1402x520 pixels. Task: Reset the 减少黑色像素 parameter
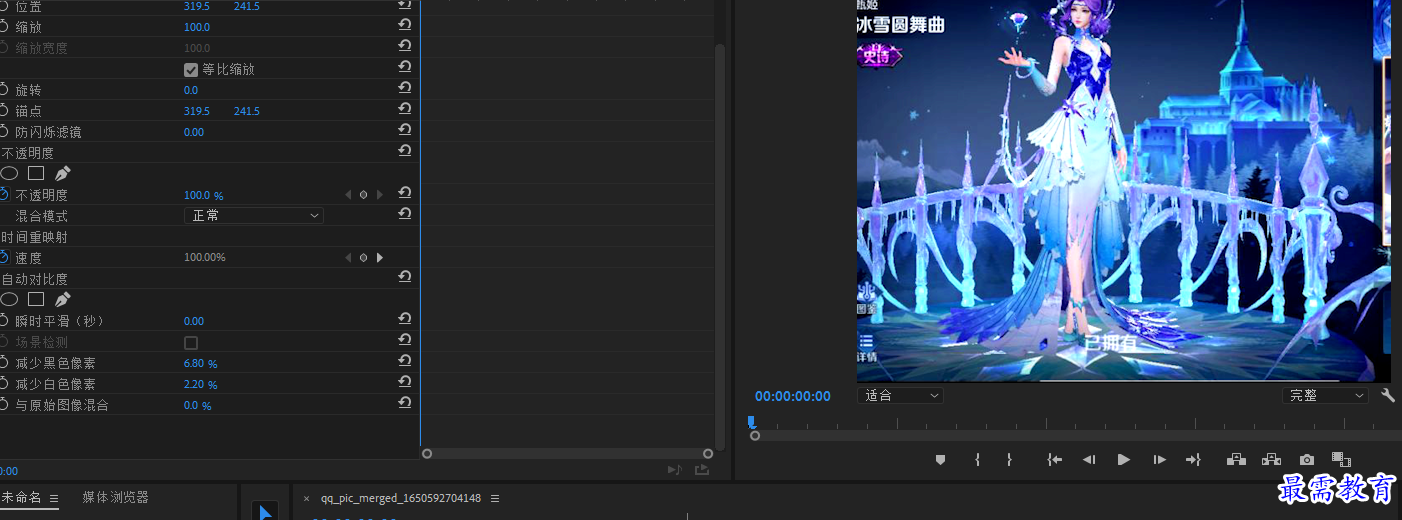pyautogui.click(x=404, y=361)
